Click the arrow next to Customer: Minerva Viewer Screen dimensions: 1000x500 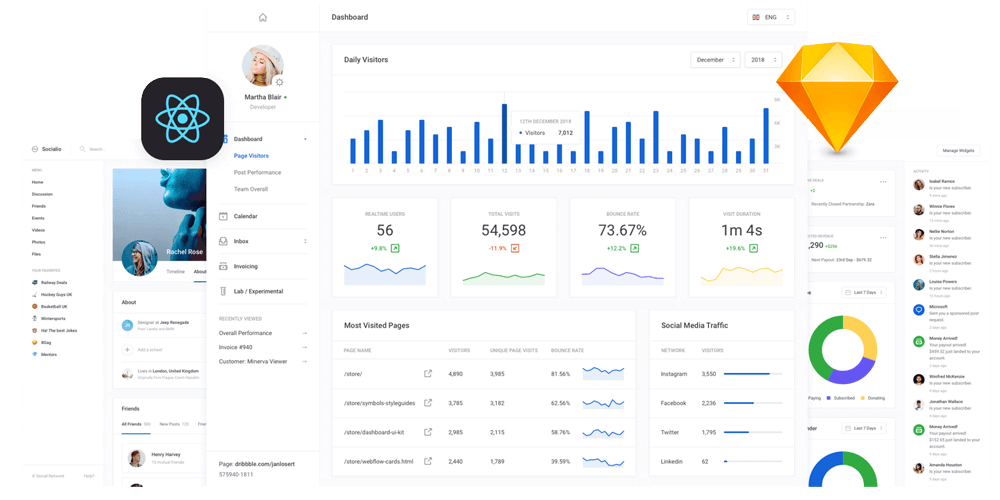click(x=305, y=362)
